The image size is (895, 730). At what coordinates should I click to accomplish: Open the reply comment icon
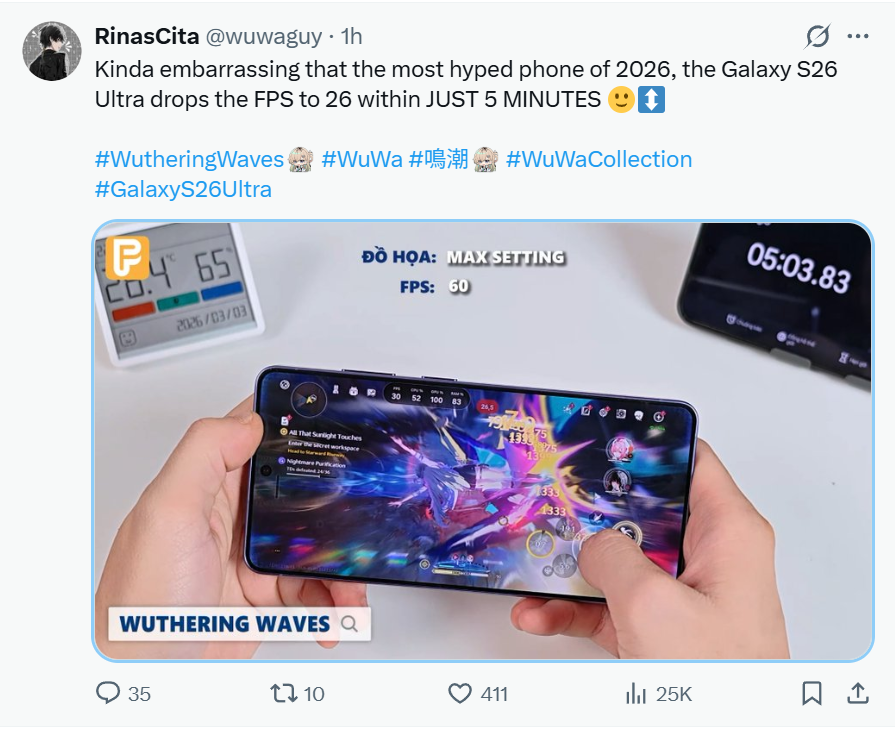point(108,693)
